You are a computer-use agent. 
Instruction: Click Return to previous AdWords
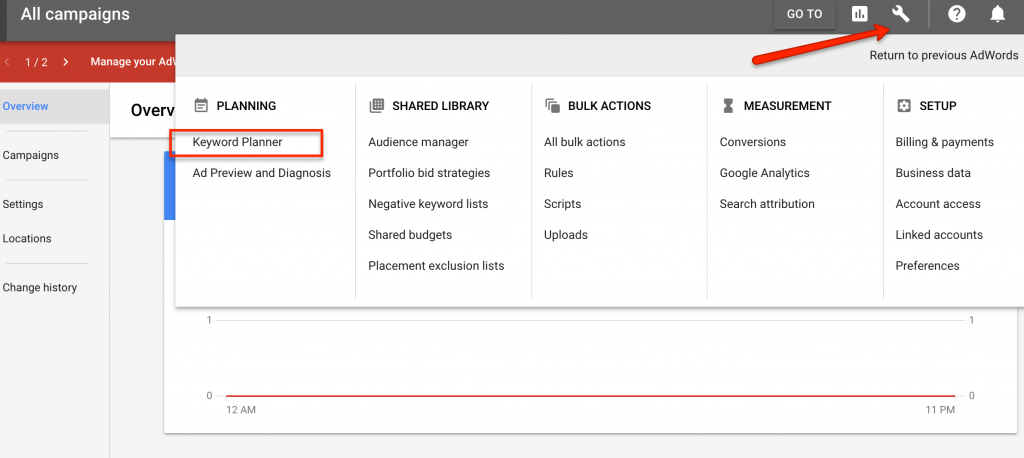944,56
